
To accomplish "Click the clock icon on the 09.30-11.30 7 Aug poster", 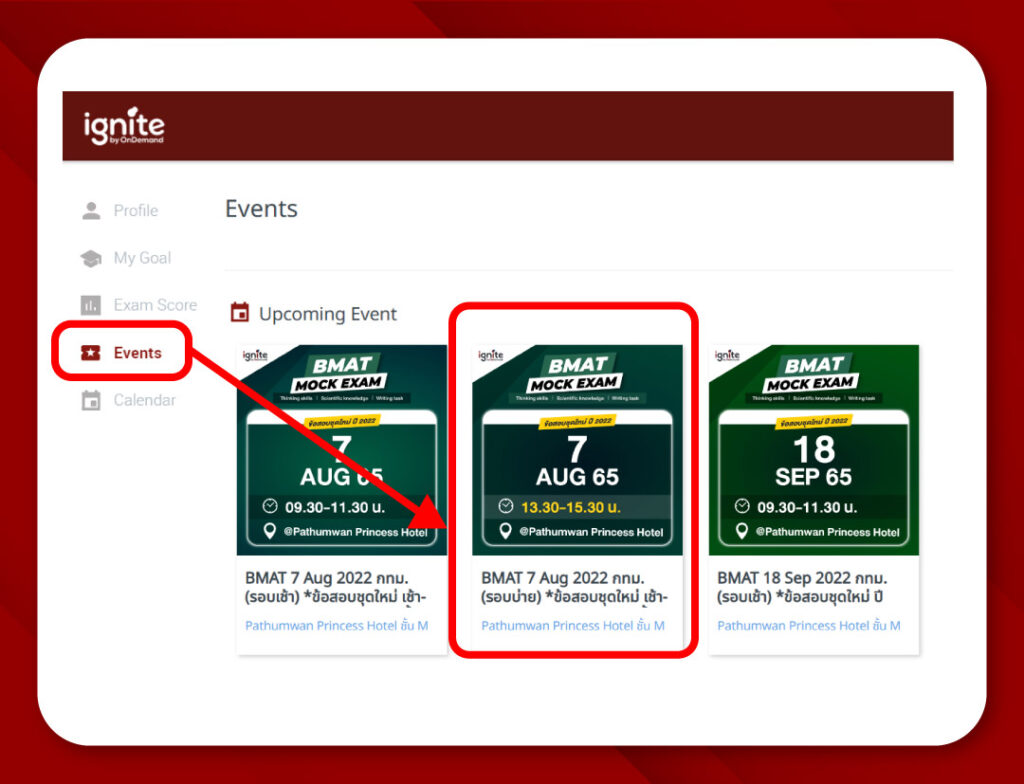I will point(270,506).
